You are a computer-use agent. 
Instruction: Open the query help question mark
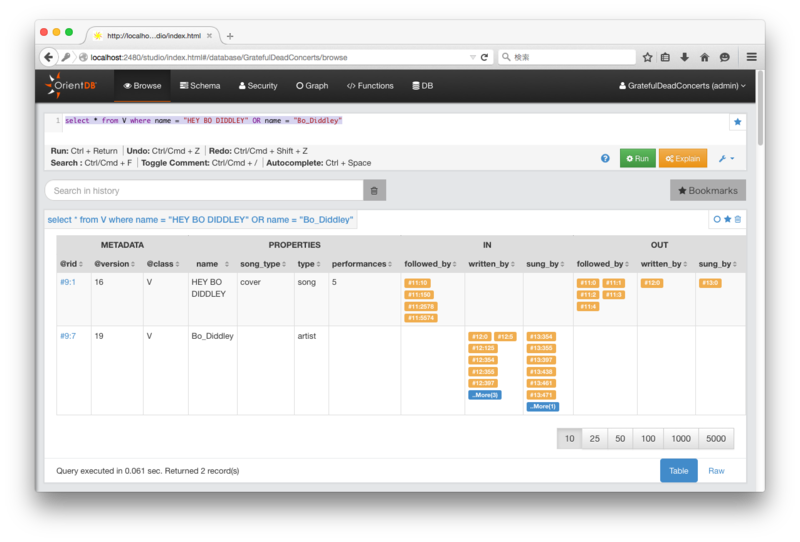tap(605, 158)
